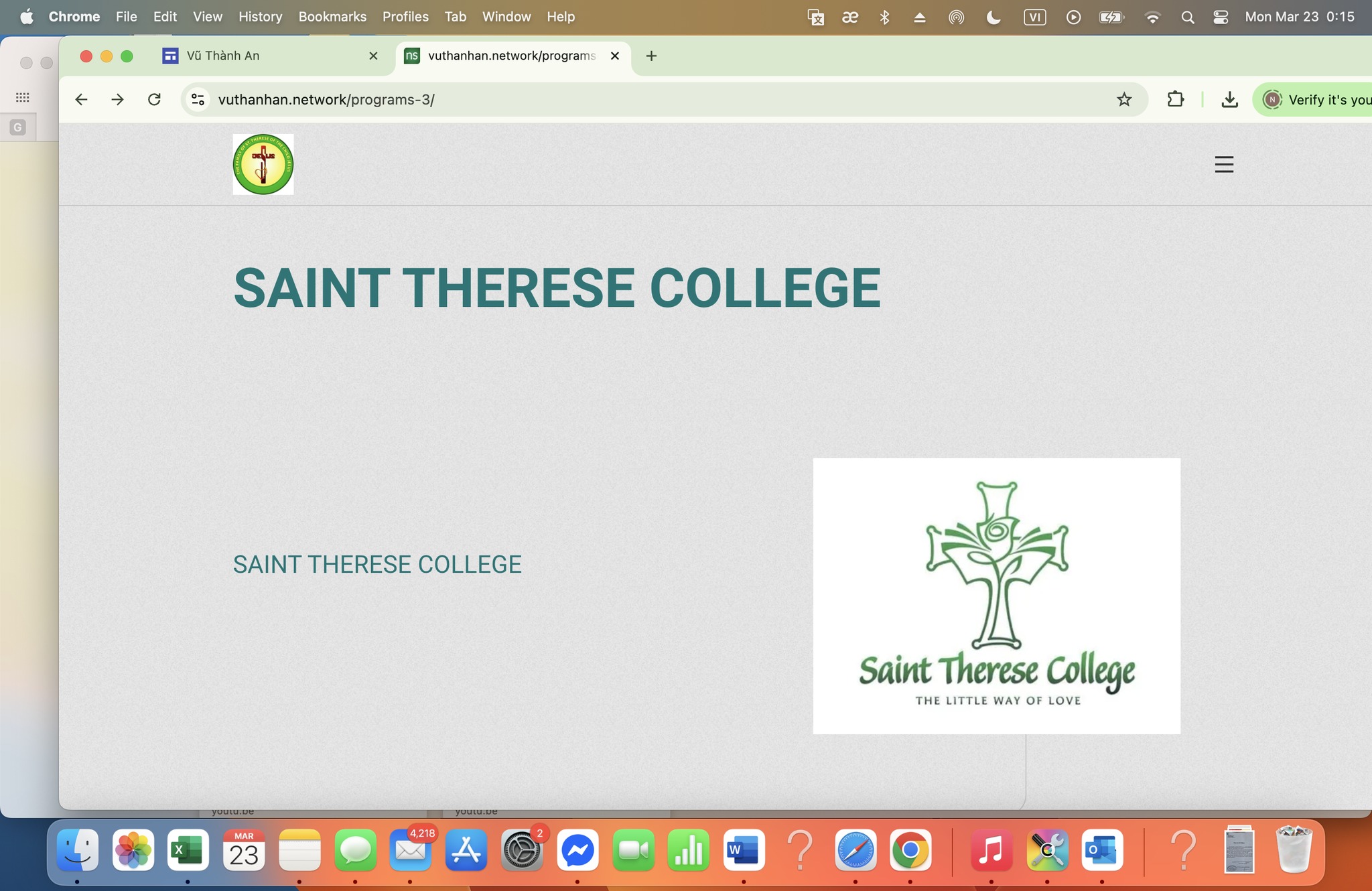Close the Vũ Thành An tab

pos(374,56)
